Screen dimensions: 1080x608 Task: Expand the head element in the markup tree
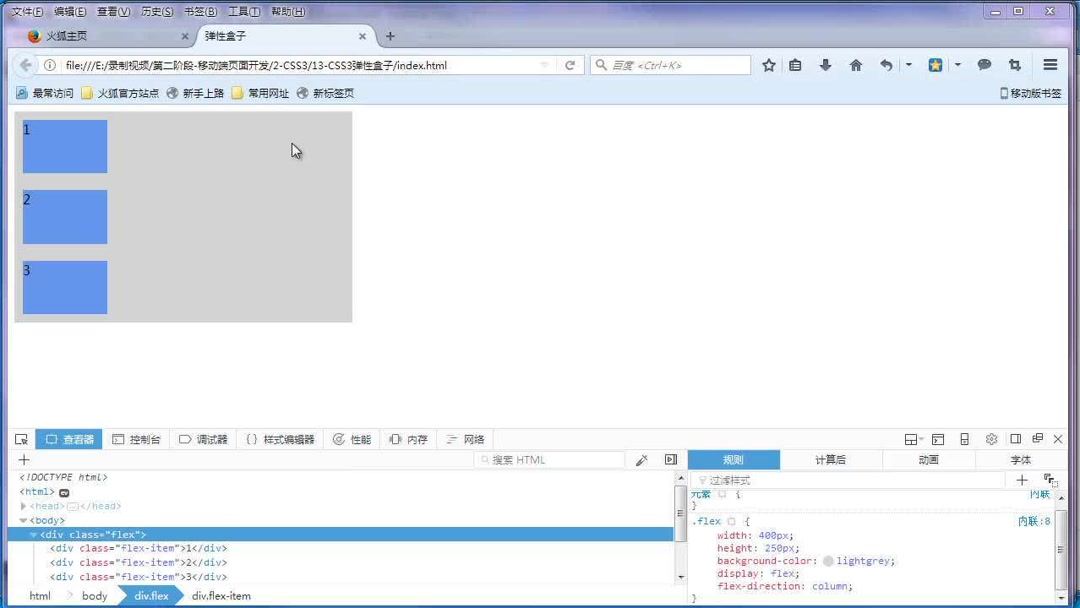pos(23,505)
